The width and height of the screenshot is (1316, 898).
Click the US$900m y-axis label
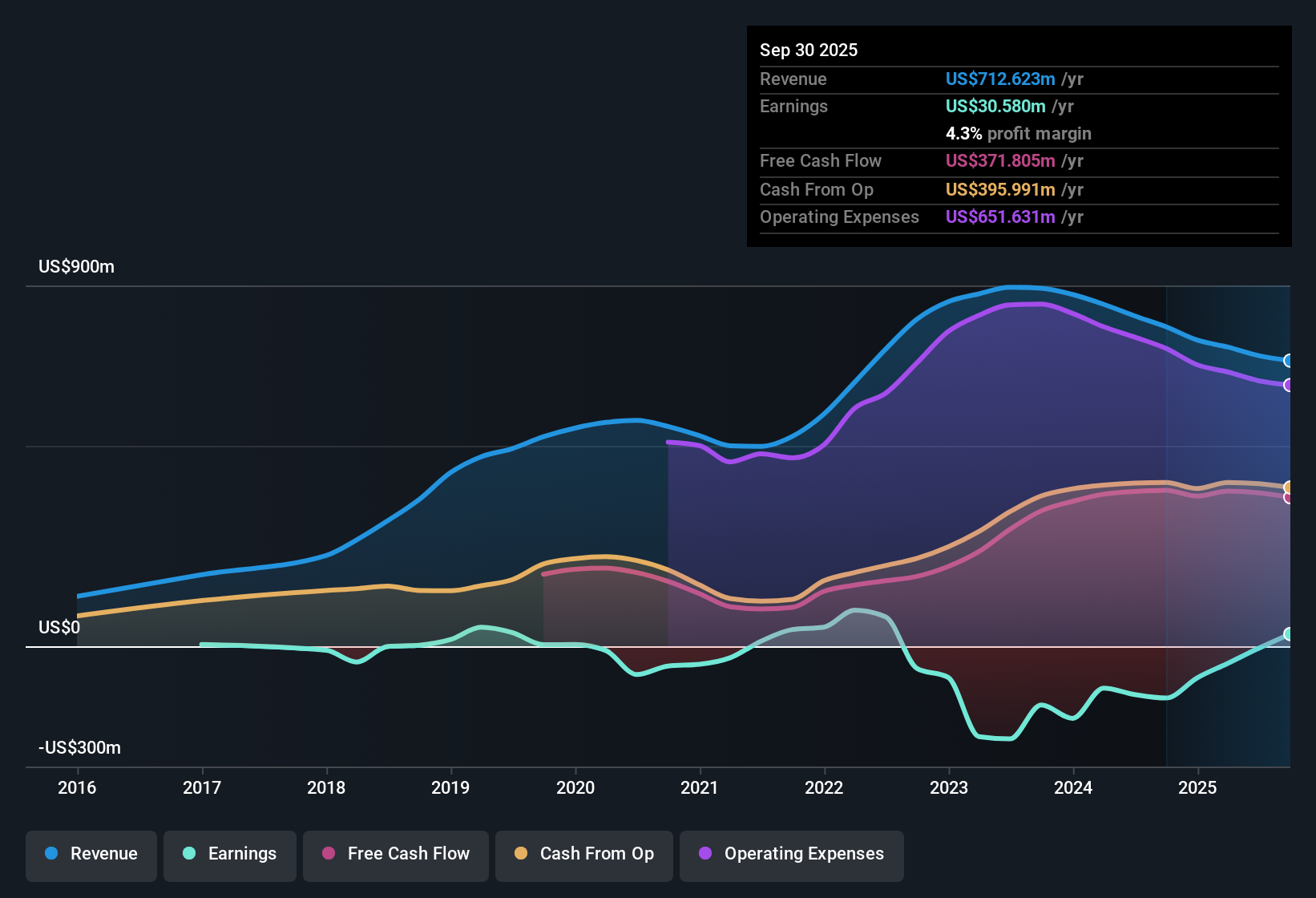coord(76,267)
